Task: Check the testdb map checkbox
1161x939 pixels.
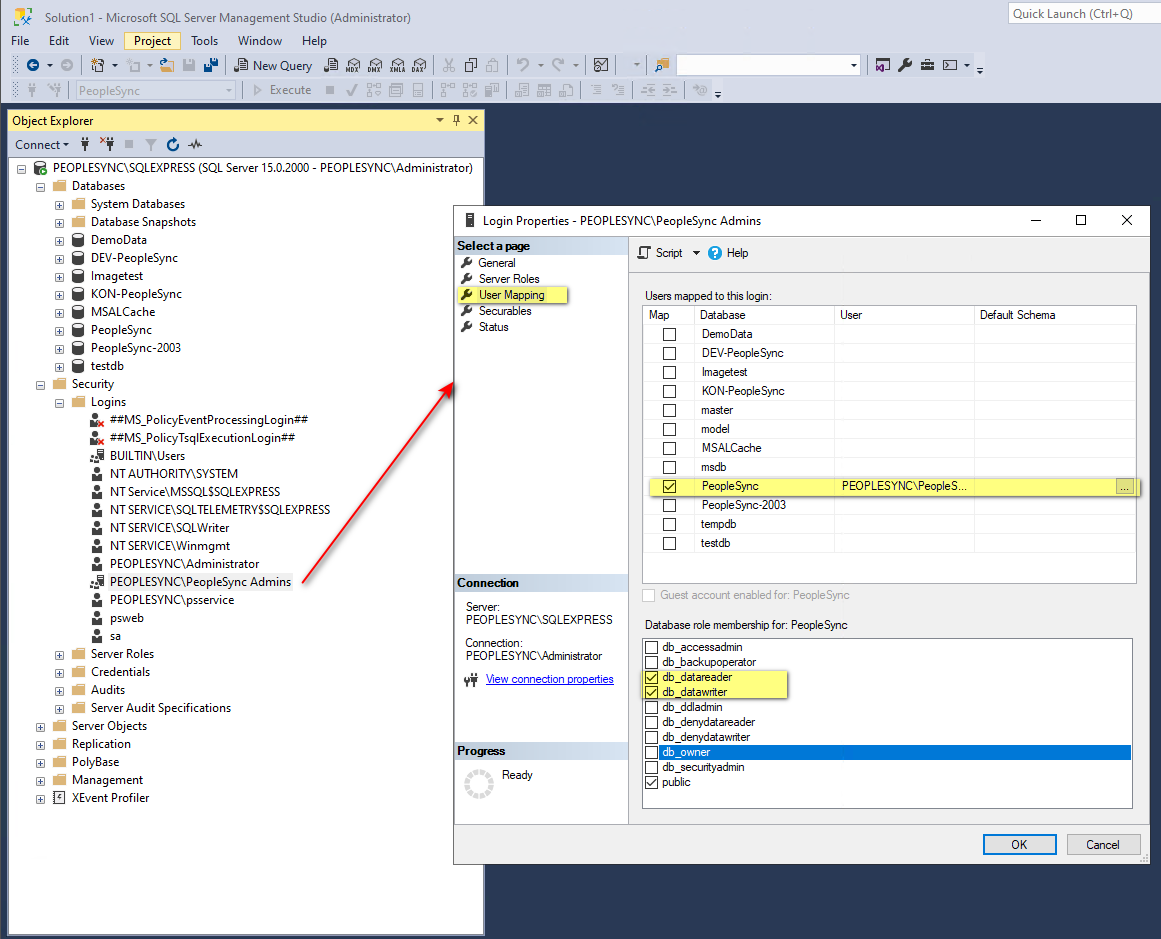Action: [x=669, y=544]
